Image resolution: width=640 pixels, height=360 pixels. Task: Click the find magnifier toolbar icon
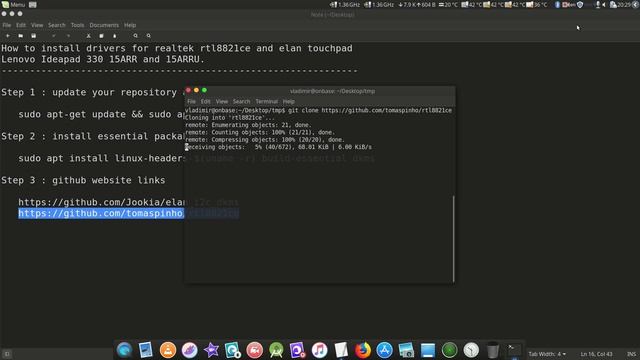[x=136, y=36]
